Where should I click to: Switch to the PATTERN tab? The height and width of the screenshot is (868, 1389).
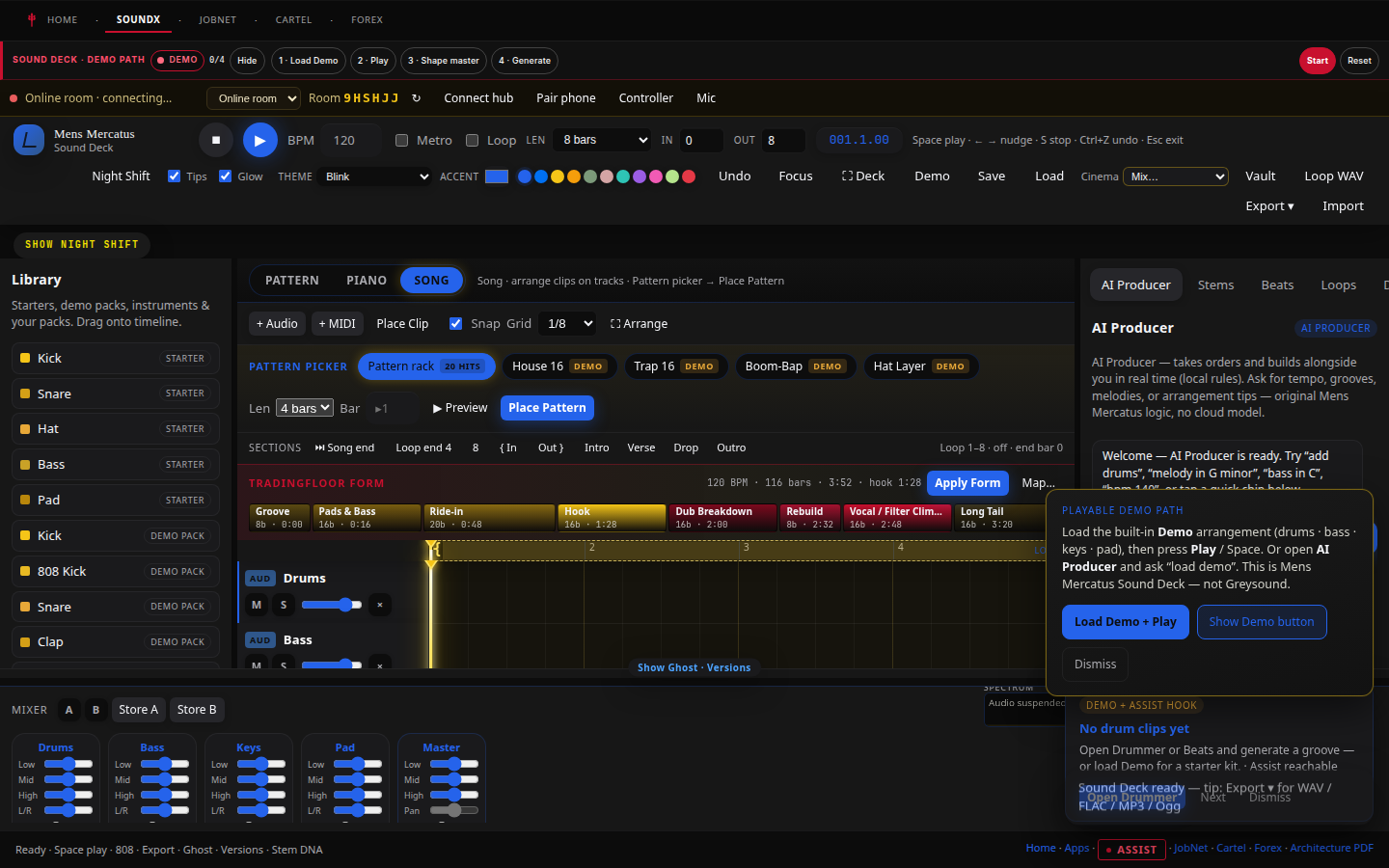point(292,281)
